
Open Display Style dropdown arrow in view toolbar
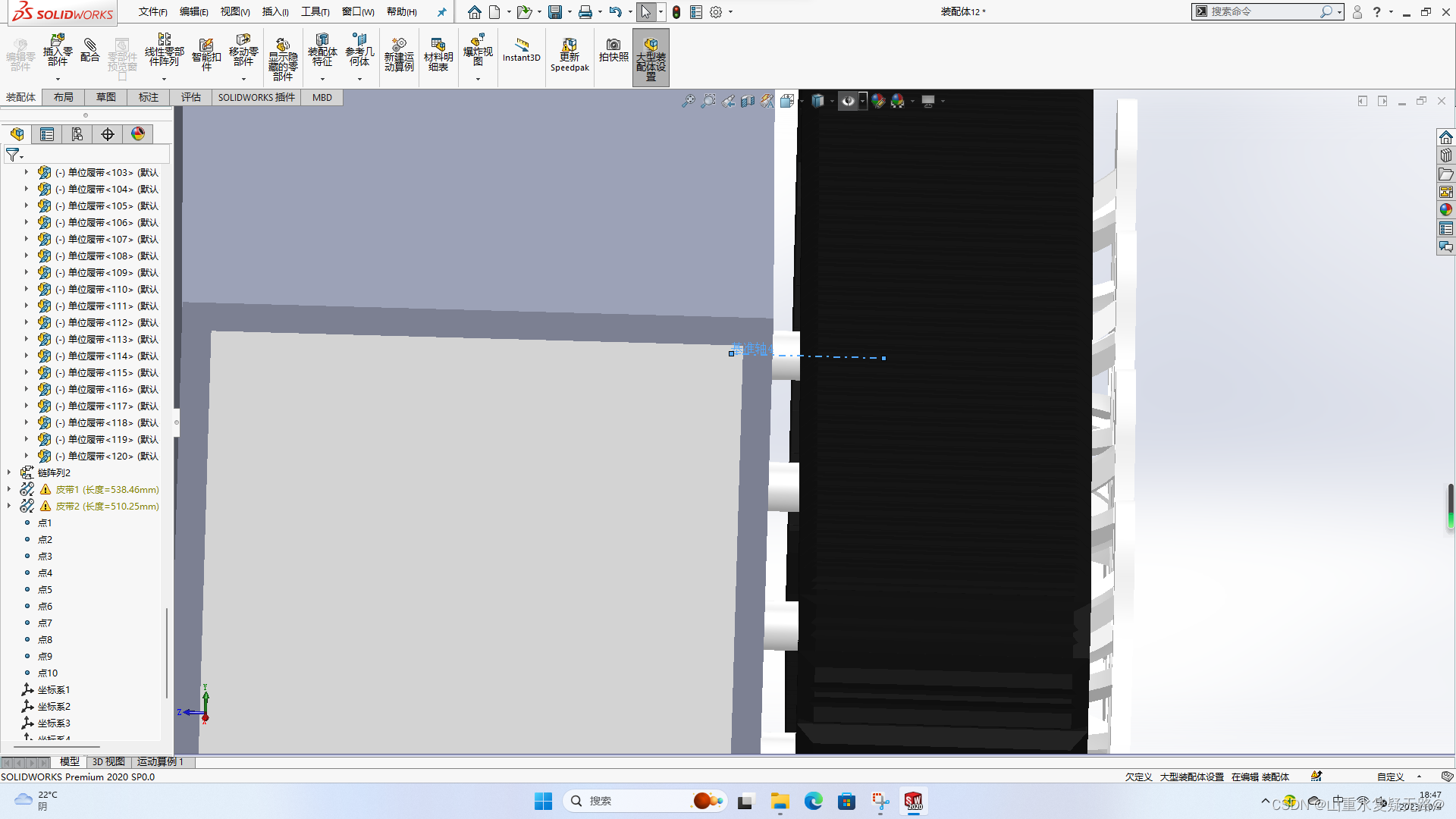(x=832, y=101)
